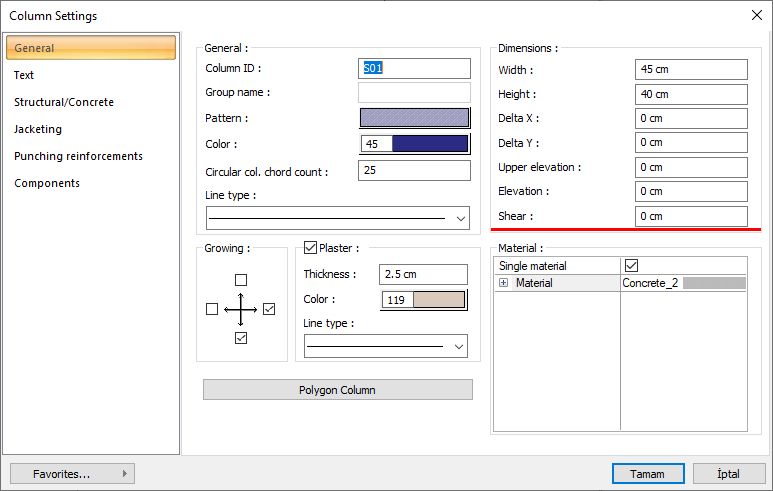Expand the Material tree row
773x491 pixels.
point(504,284)
